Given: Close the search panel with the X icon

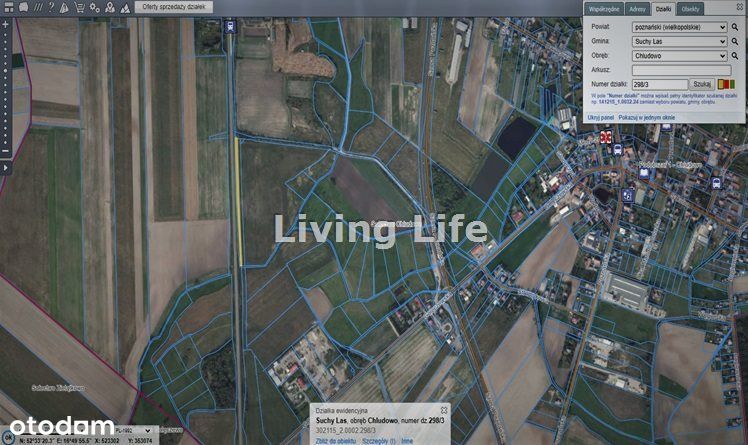Looking at the screenshot, I should click(739, 7).
